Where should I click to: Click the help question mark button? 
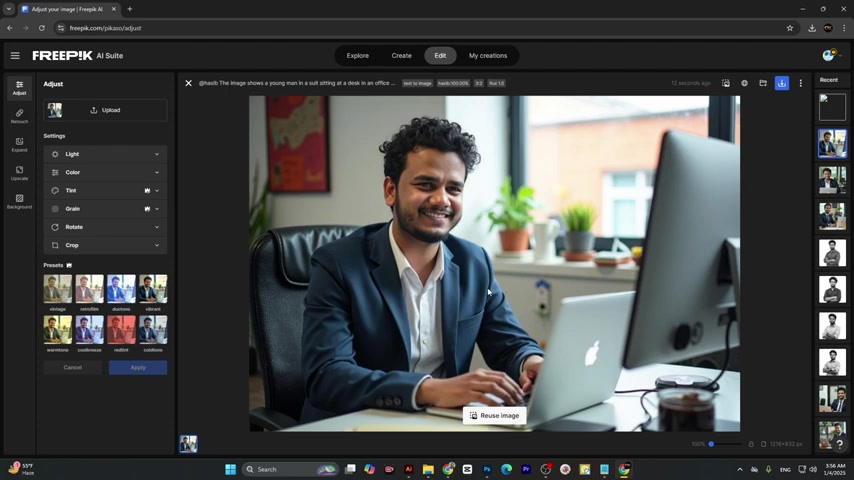tap(840, 444)
